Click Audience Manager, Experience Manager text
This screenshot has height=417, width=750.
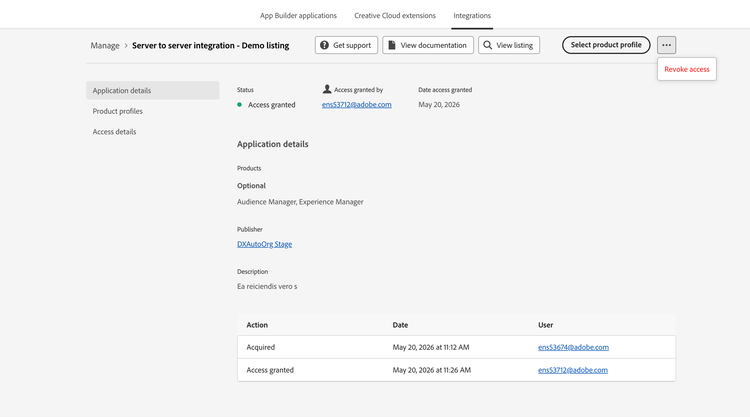click(x=300, y=202)
